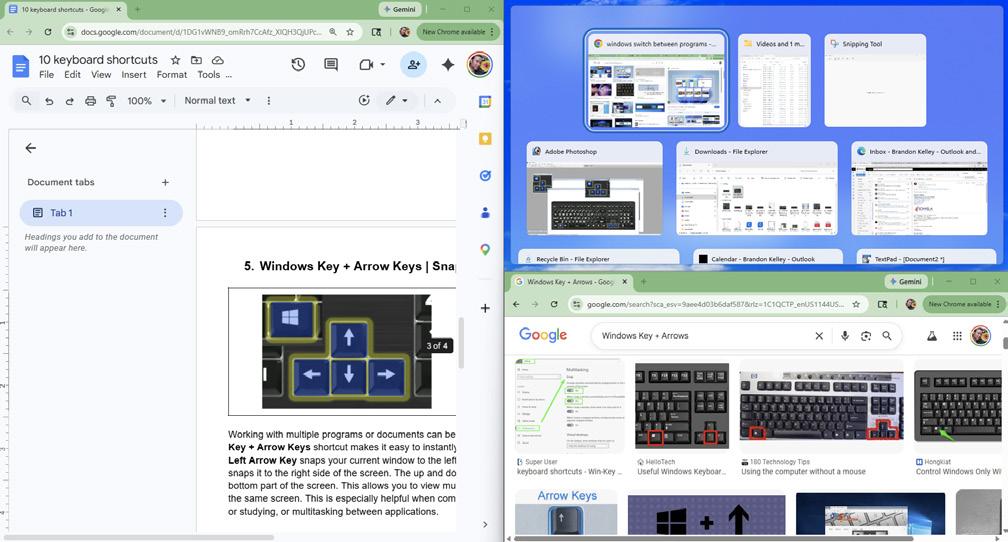Open the Format menu in Docs
1008x542 pixels.
click(172, 75)
